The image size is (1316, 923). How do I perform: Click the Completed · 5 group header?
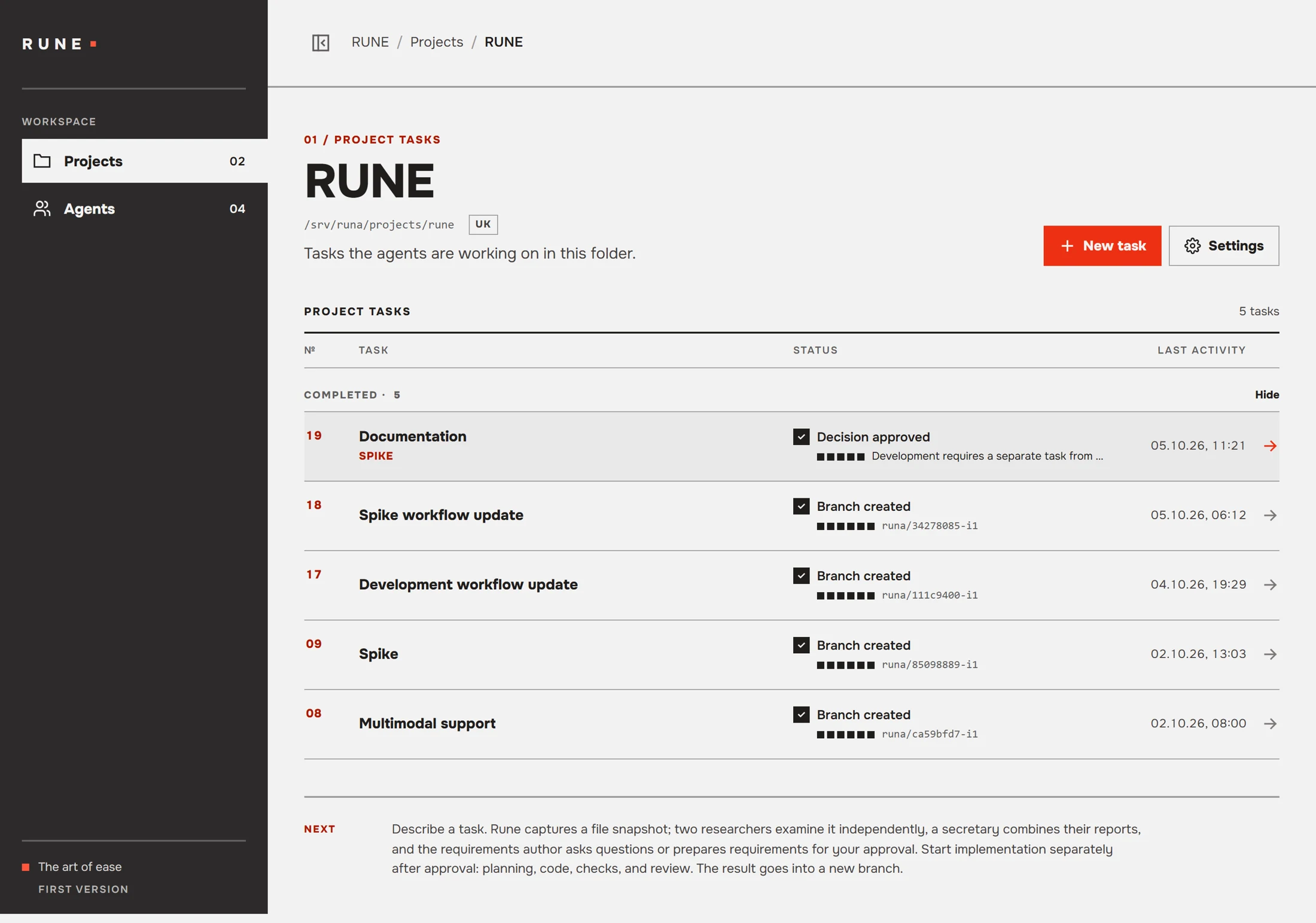click(x=352, y=395)
